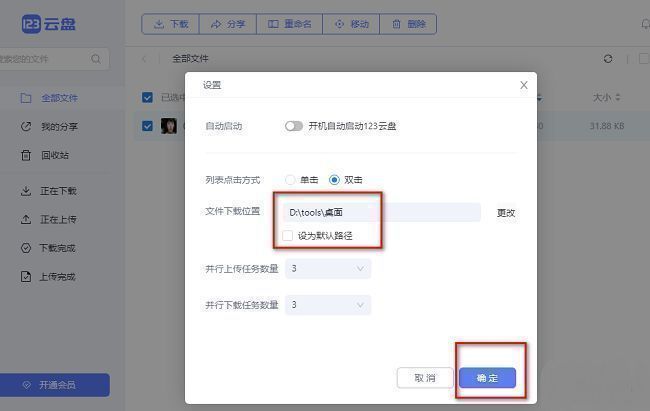The height and width of the screenshot is (411, 650).
Task: Open 正在下载 in the sidebar
Action: coord(58,191)
